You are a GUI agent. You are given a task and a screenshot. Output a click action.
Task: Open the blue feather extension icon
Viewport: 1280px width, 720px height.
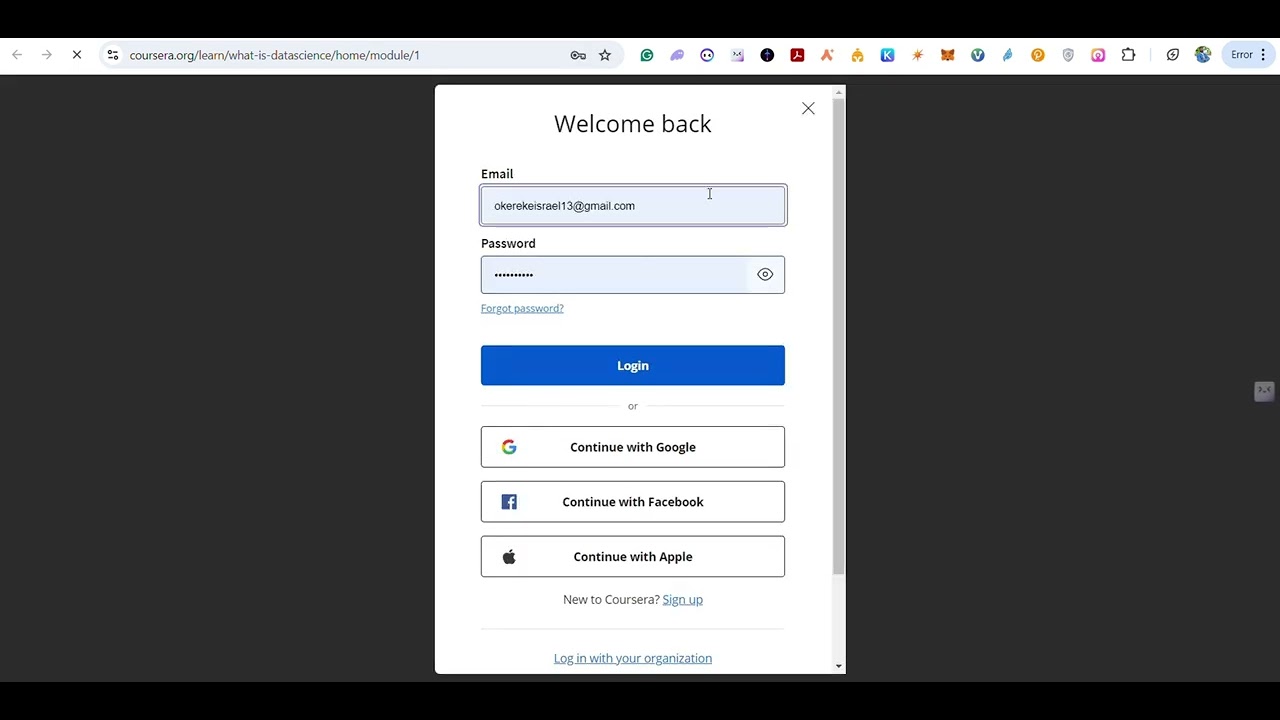point(1007,55)
